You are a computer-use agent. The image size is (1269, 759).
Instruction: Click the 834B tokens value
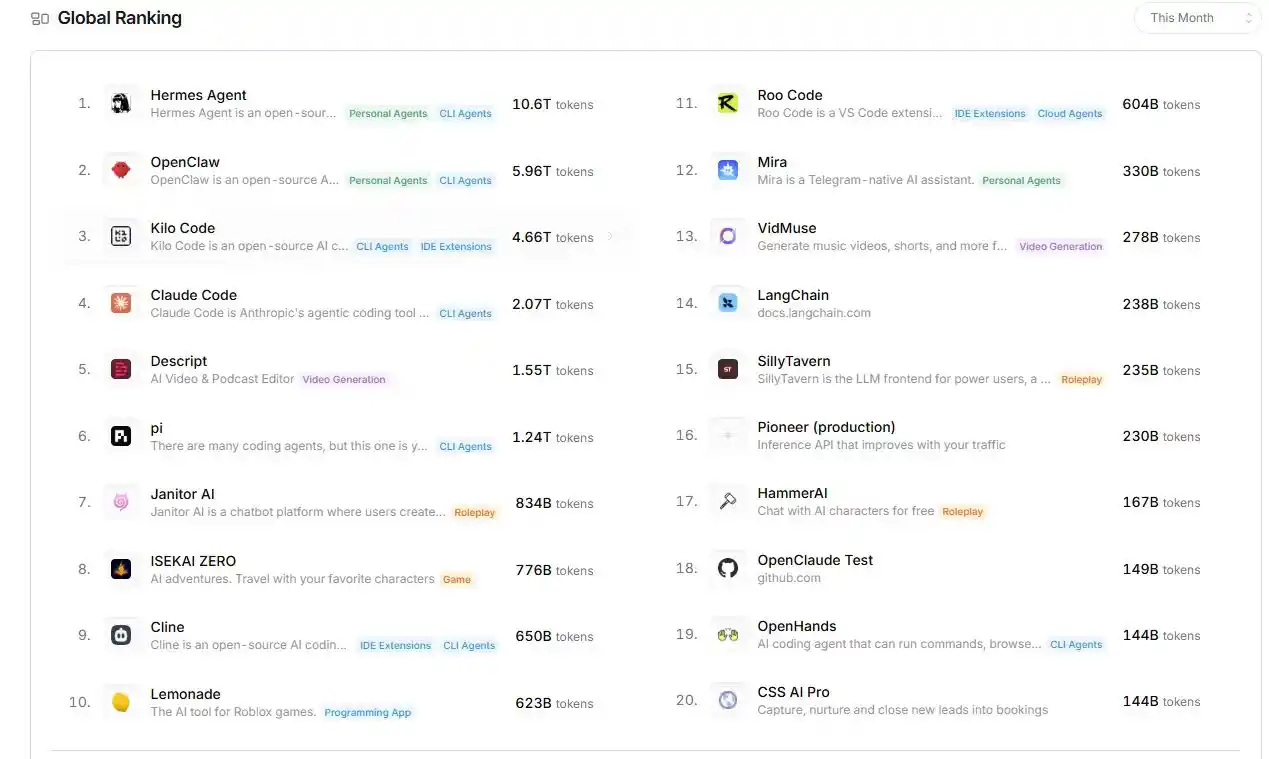554,503
